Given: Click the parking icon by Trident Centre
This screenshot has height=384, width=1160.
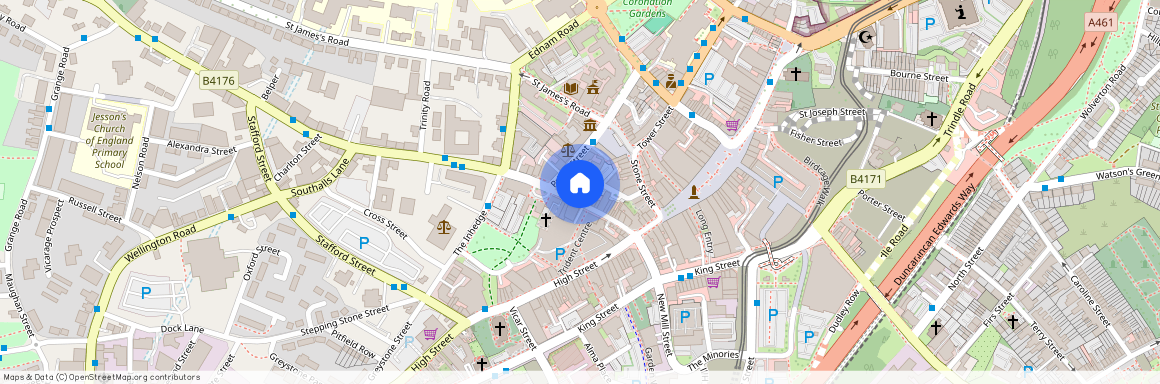Looking at the screenshot, I should 560,254.
